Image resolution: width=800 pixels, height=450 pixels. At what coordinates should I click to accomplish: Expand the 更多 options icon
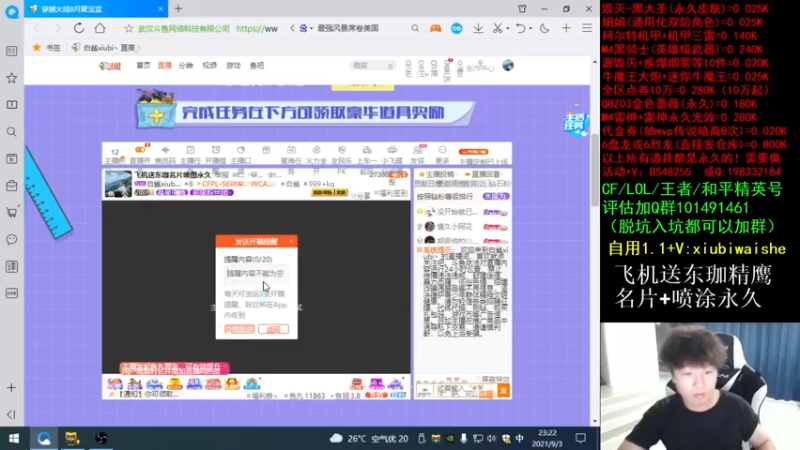click(442, 150)
